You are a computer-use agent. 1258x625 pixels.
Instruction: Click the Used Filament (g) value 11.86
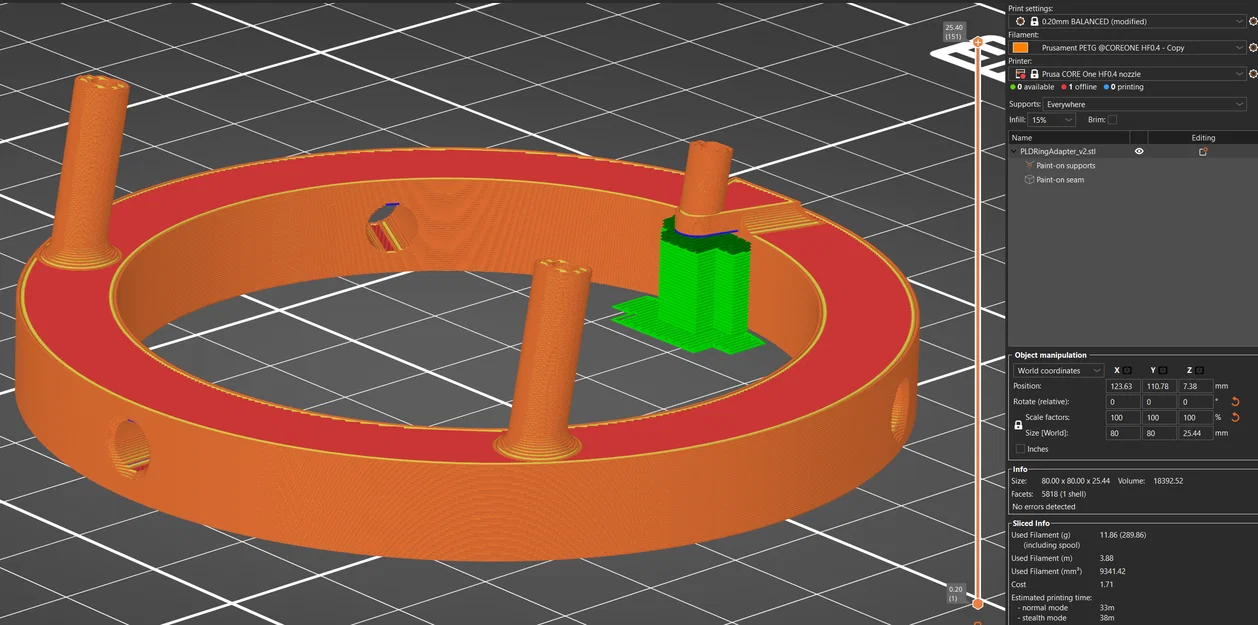click(x=1122, y=535)
